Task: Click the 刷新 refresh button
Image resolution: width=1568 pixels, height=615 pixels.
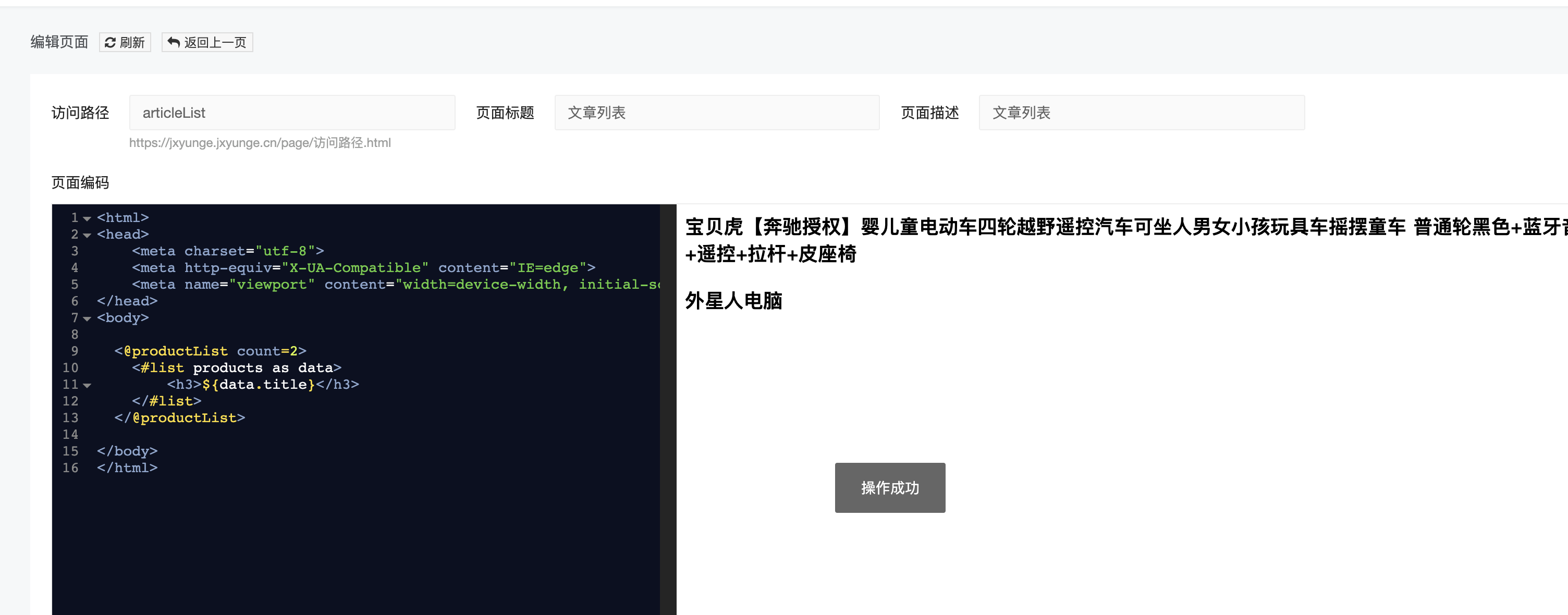Action: pos(125,42)
